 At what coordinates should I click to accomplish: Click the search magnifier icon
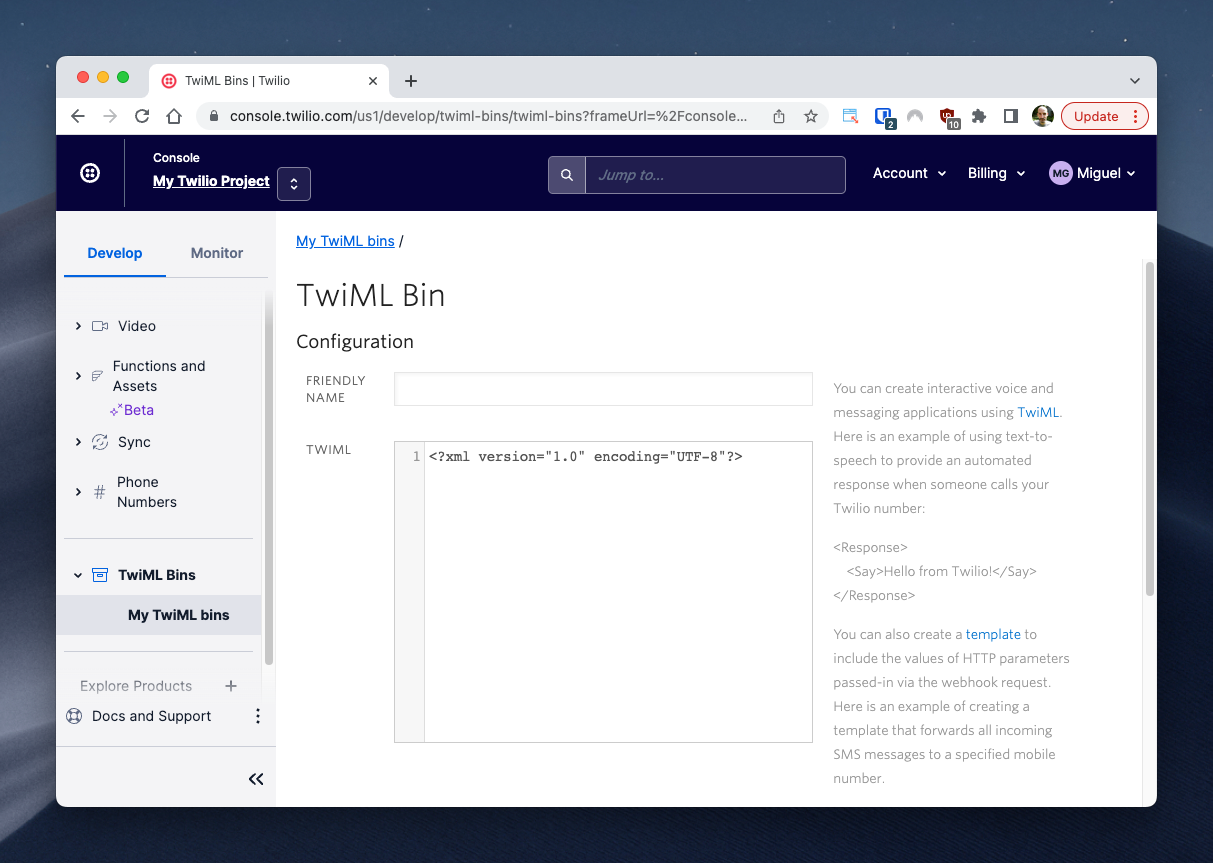567,175
